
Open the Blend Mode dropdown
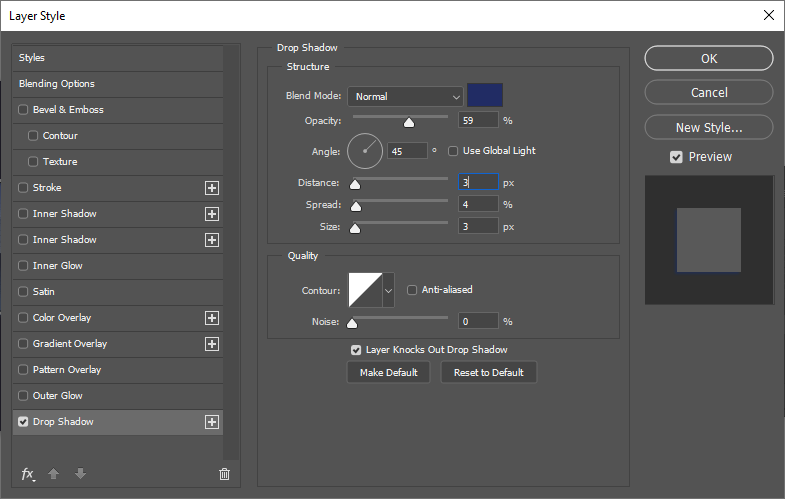click(x=406, y=97)
